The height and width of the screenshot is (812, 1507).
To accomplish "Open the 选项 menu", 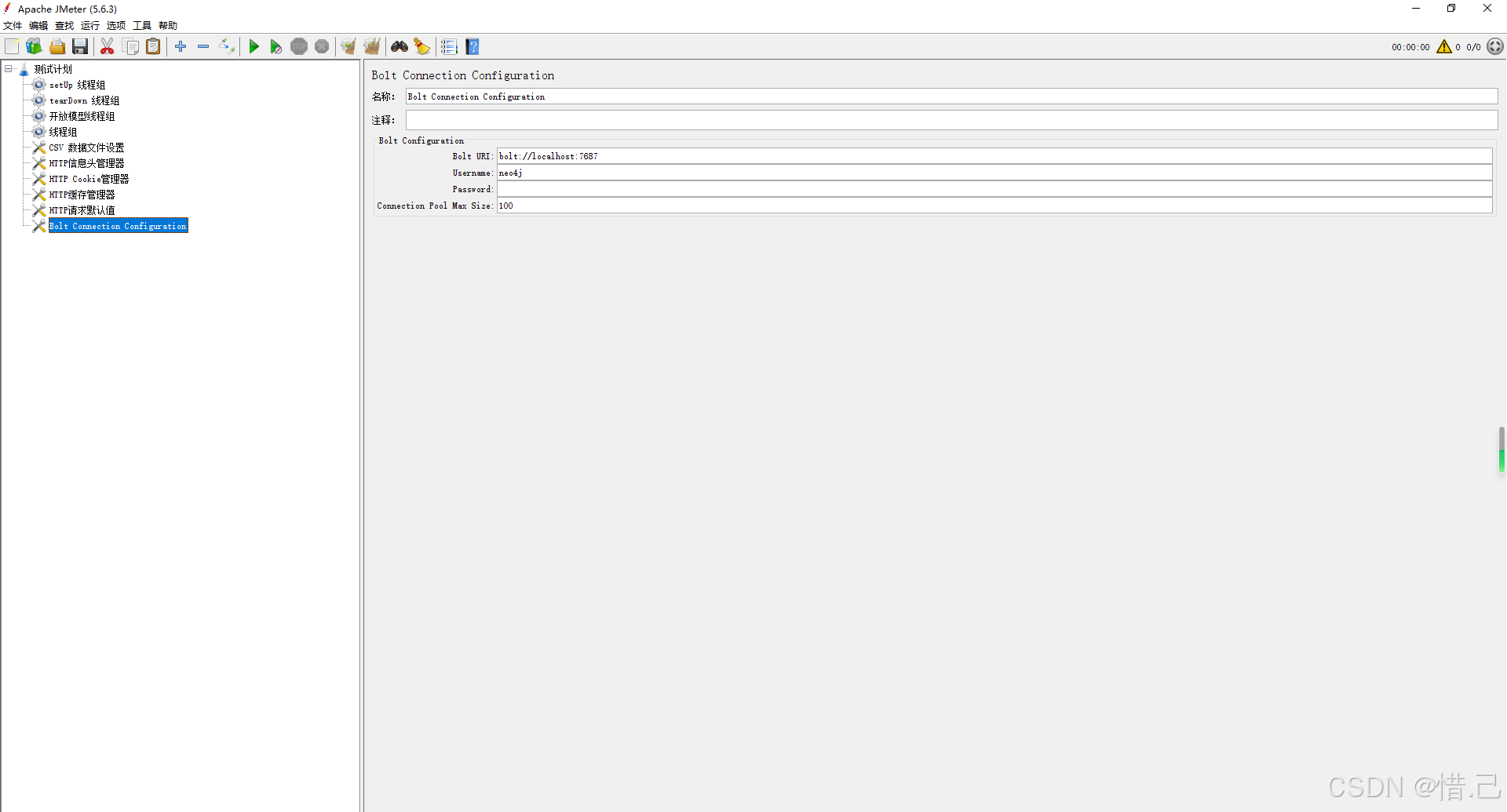I will tap(116, 26).
